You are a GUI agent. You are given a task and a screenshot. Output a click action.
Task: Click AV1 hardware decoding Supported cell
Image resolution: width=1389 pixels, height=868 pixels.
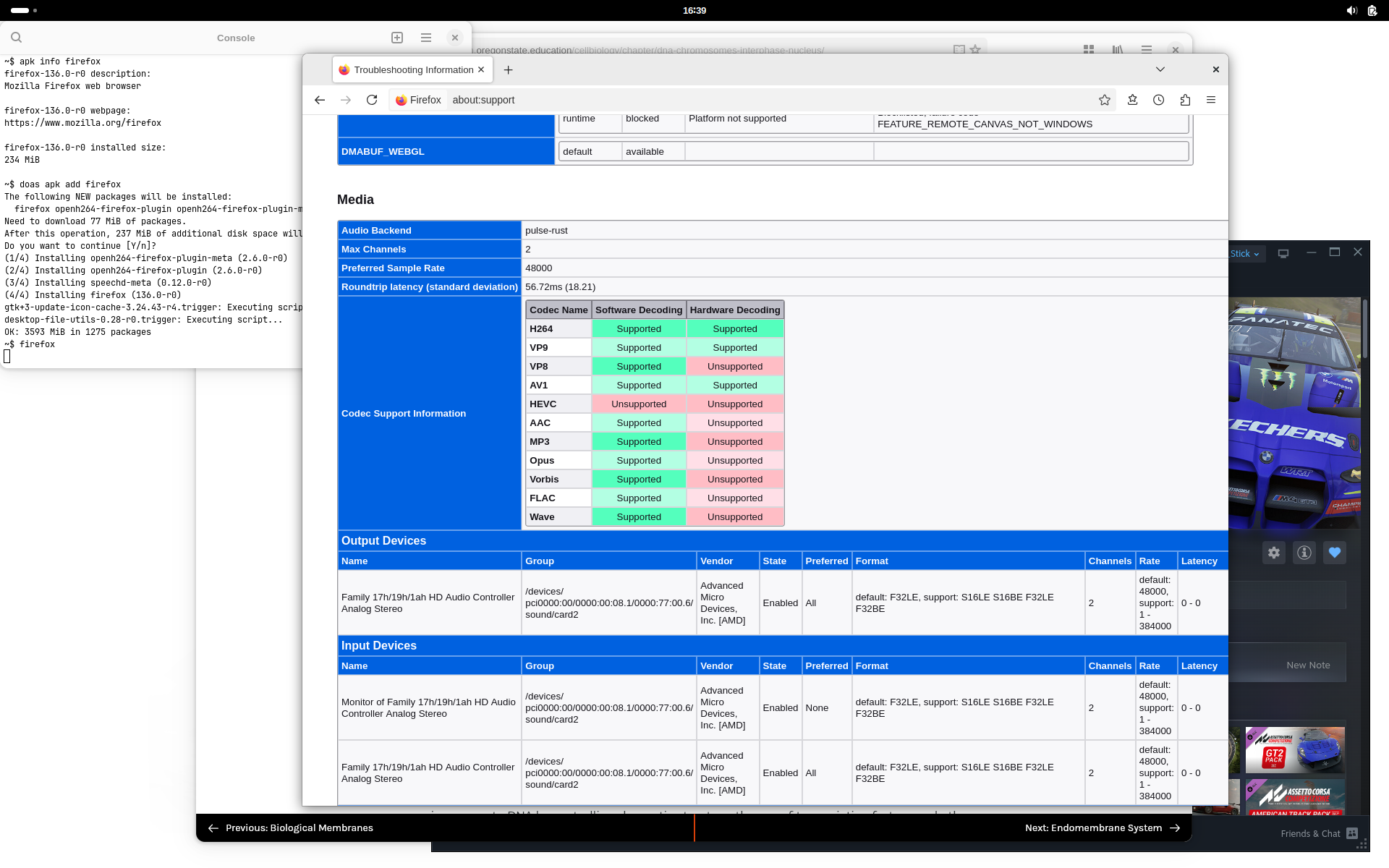(735, 386)
